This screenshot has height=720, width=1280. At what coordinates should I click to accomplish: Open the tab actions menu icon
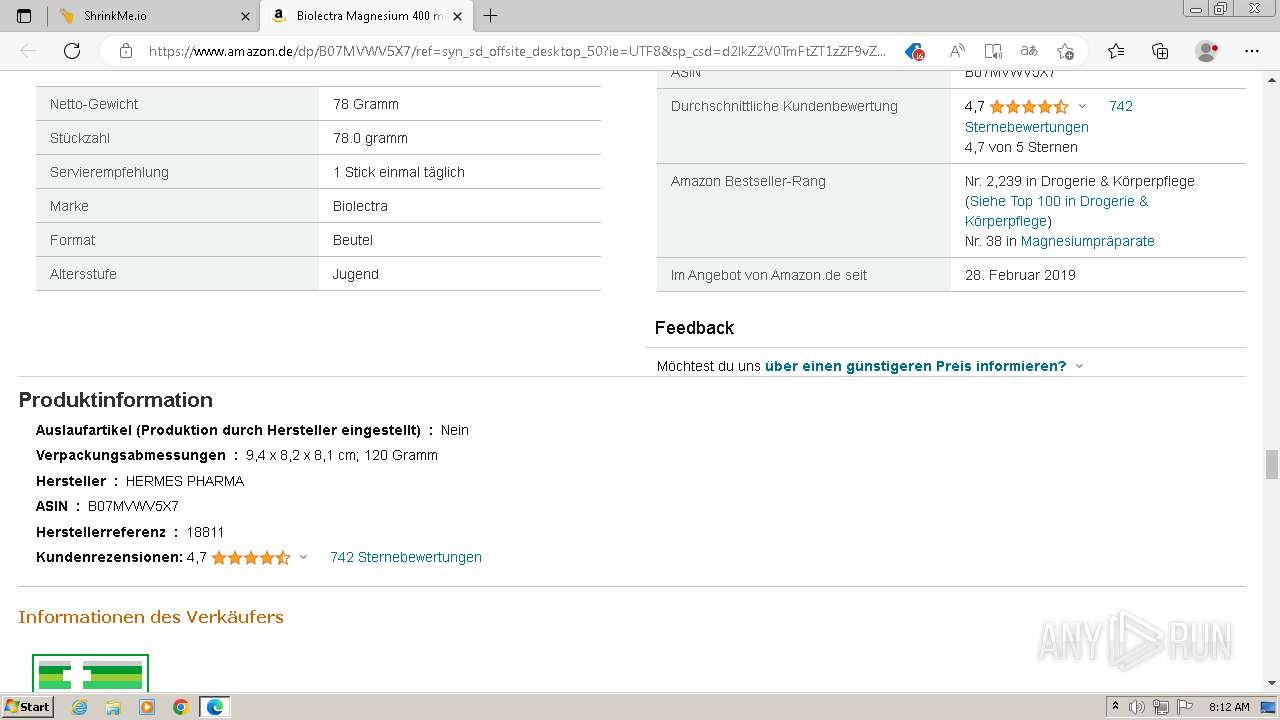(24, 16)
